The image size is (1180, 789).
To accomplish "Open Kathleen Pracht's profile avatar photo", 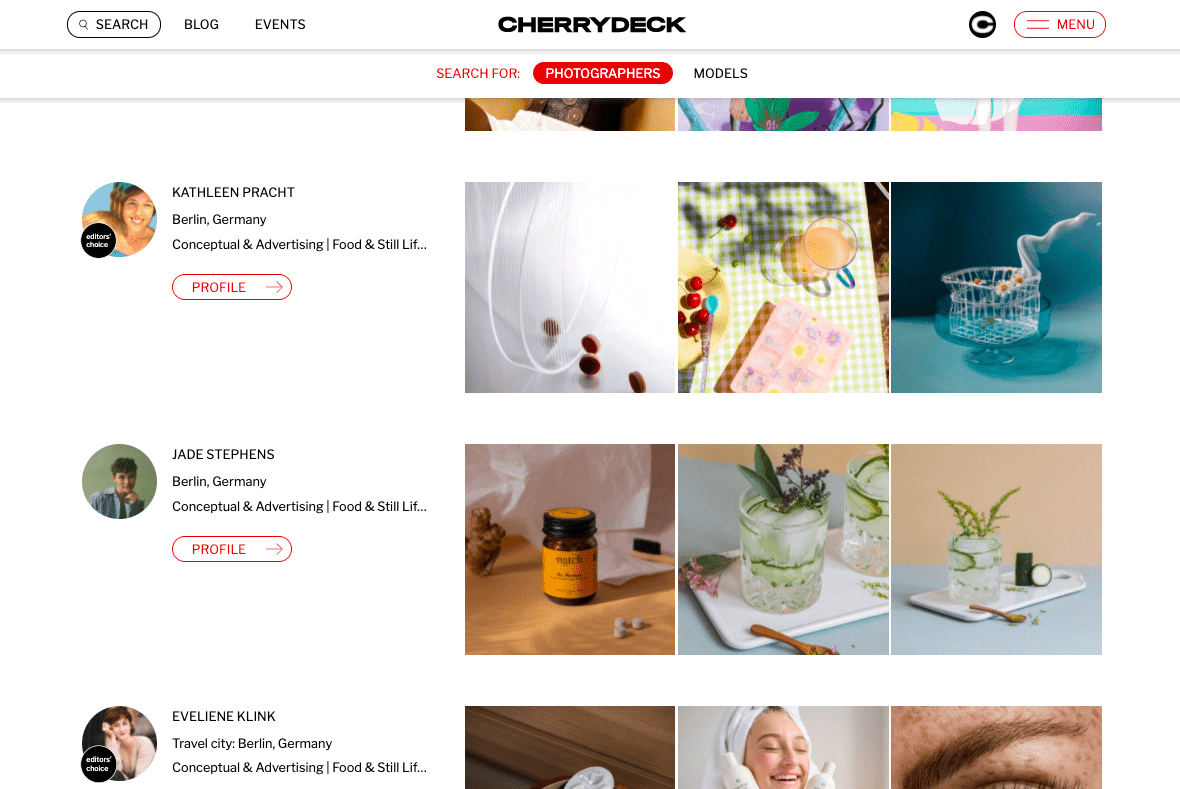I will 120,220.
